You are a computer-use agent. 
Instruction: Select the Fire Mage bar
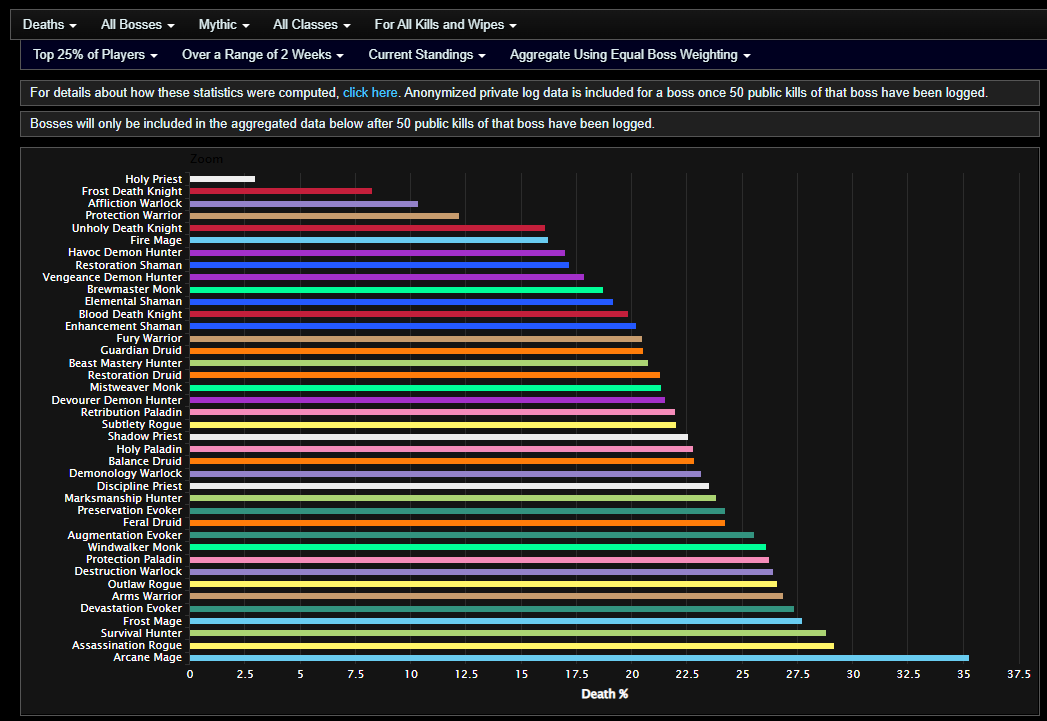pos(369,240)
